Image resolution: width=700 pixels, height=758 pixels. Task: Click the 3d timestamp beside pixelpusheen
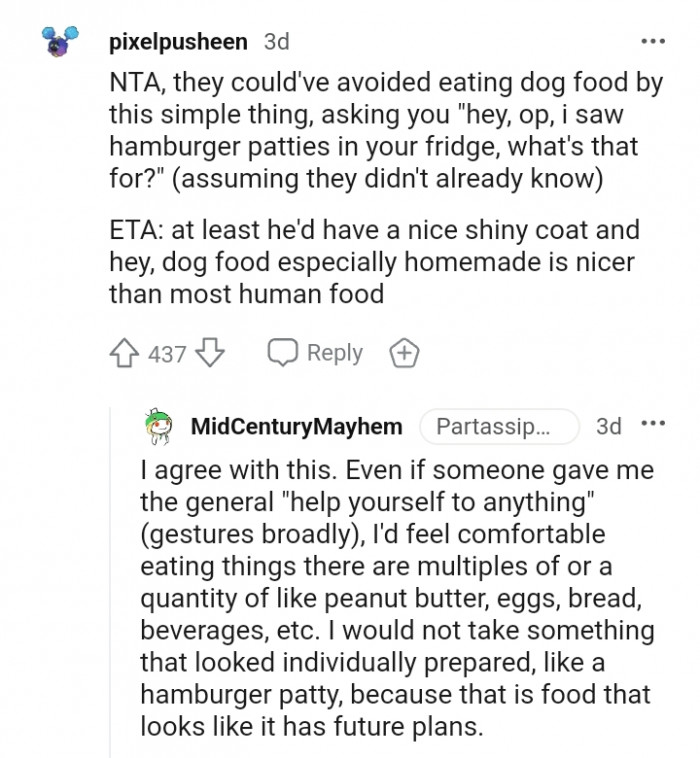coord(276,42)
